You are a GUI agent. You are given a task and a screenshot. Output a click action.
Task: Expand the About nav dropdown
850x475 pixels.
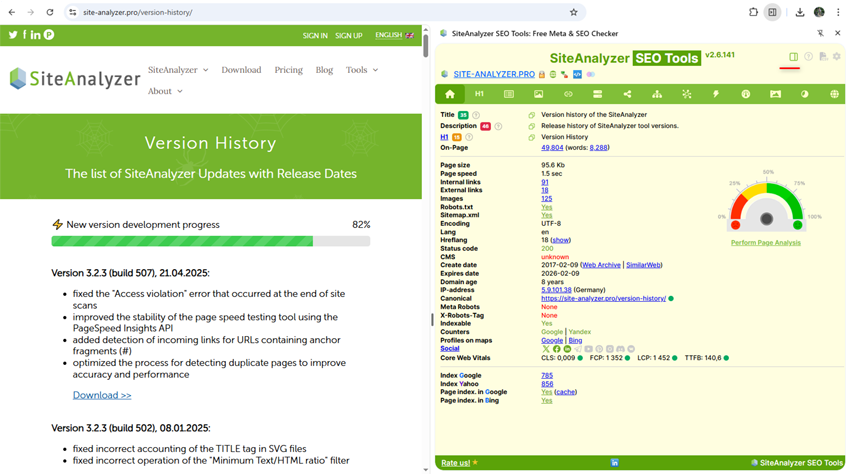(165, 91)
